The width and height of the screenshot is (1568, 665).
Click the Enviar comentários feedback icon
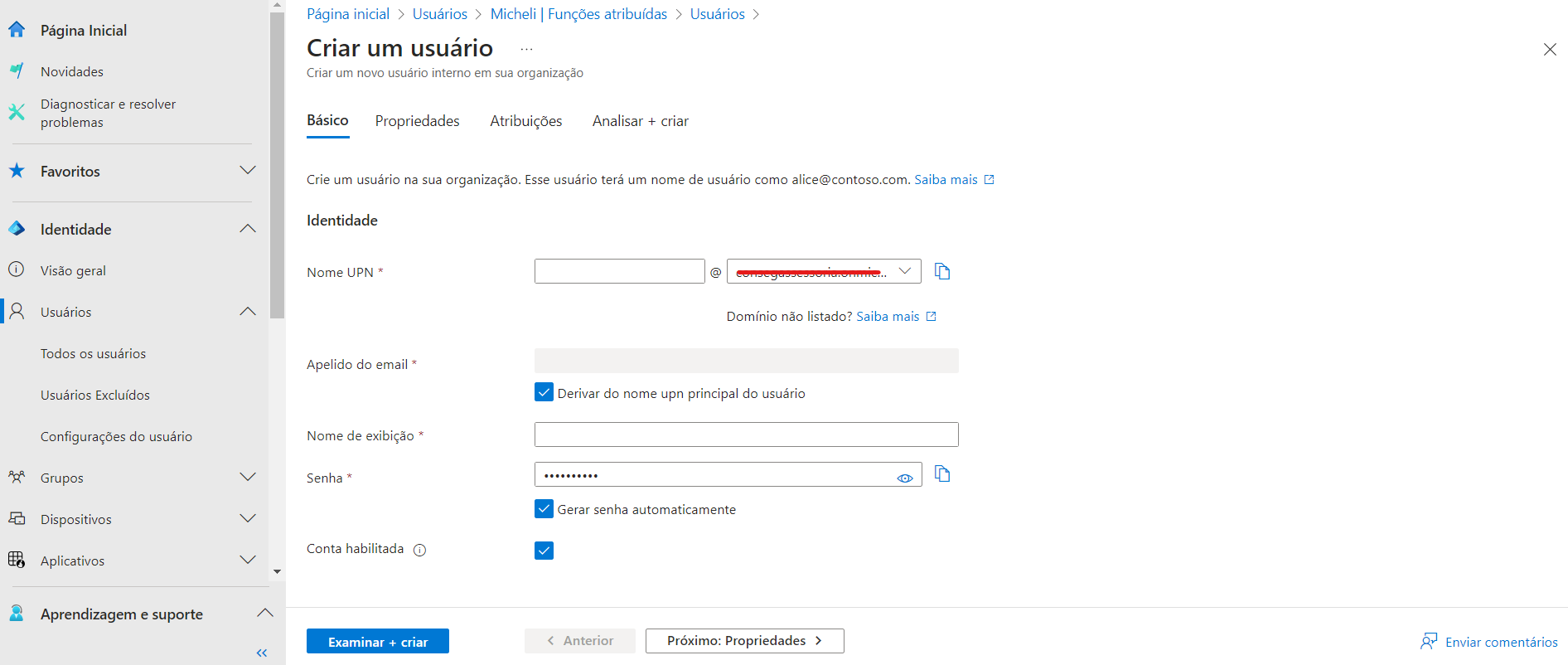point(1429,641)
